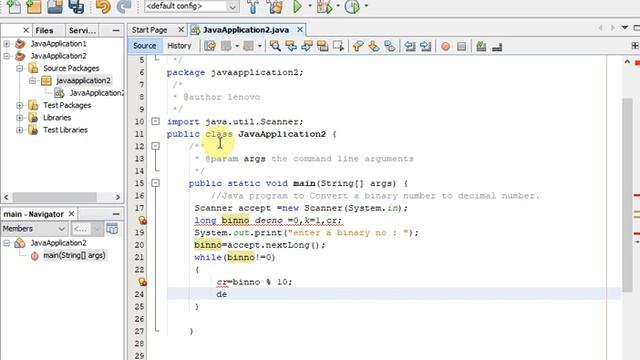Select main(String[] args) in Navigator
This screenshot has width=640, height=360.
click(74, 256)
